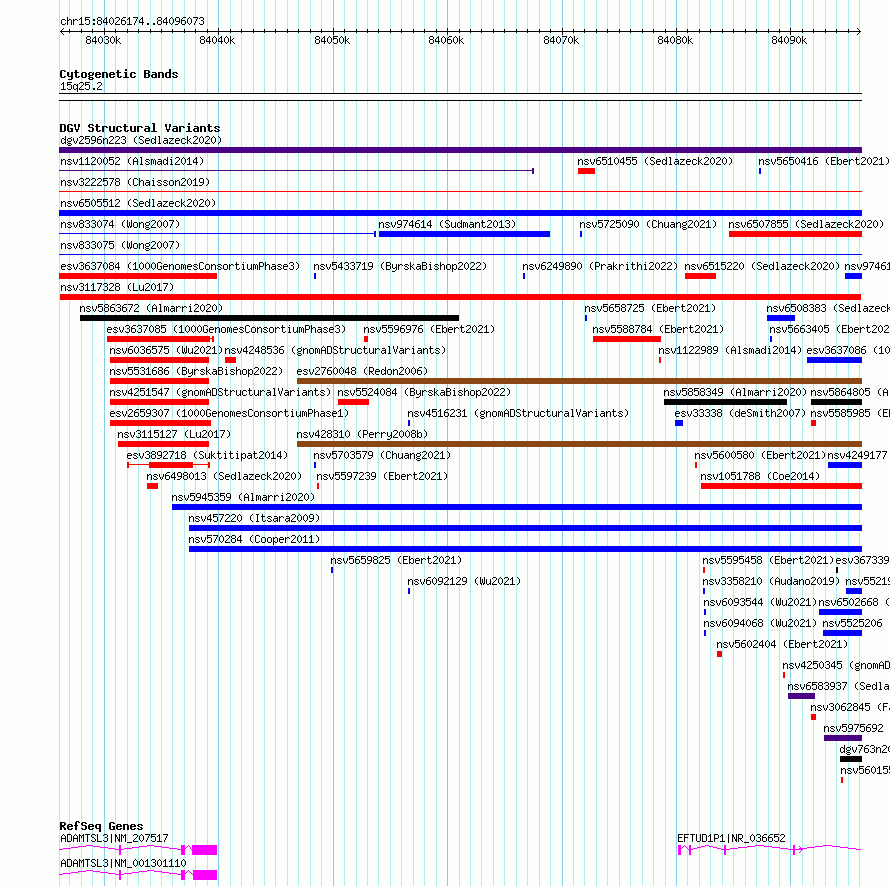890x886 pixels.
Task: Click the nsv6515220 (Sedlazeck2020) red bar
Action: coord(700,276)
